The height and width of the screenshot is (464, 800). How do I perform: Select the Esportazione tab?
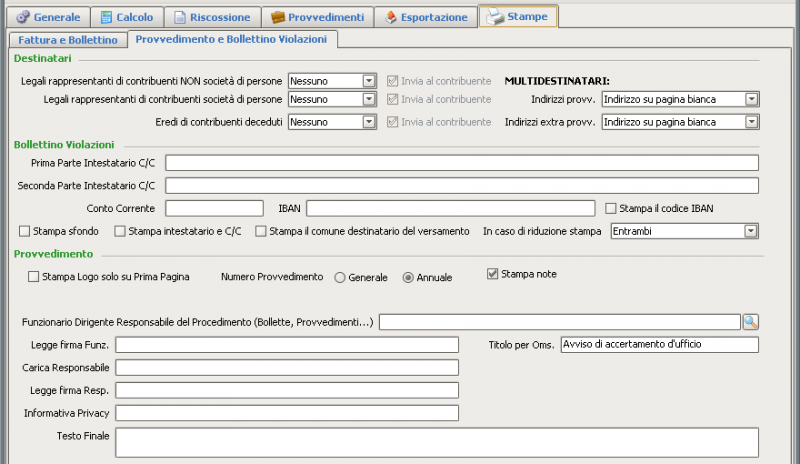pos(426,17)
